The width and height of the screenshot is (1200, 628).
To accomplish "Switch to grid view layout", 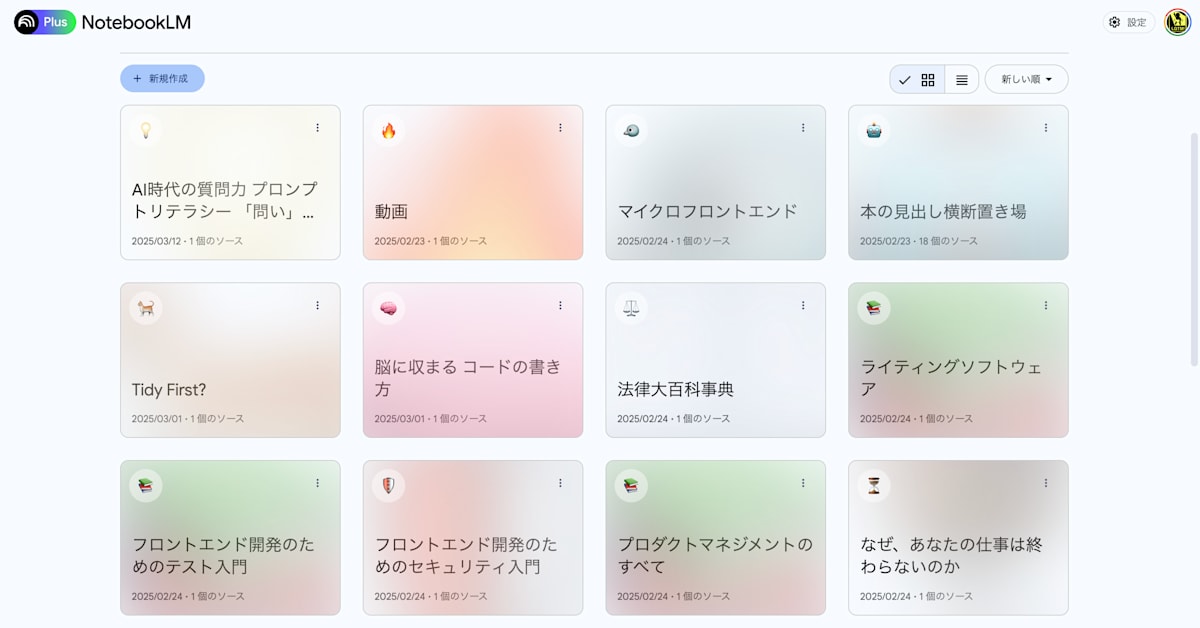I will click(x=928, y=80).
